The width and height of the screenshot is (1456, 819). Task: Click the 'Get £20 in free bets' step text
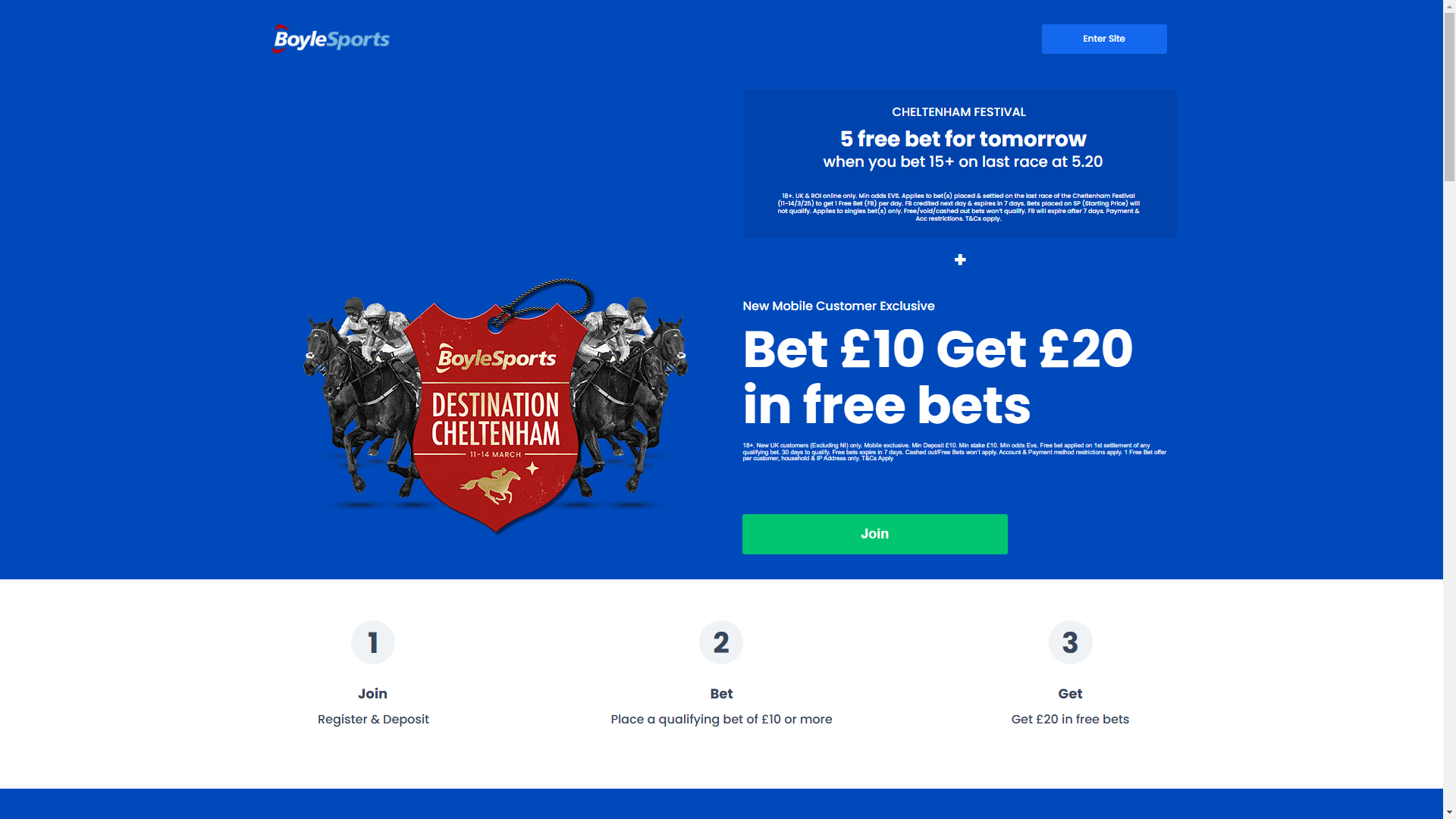tap(1069, 720)
